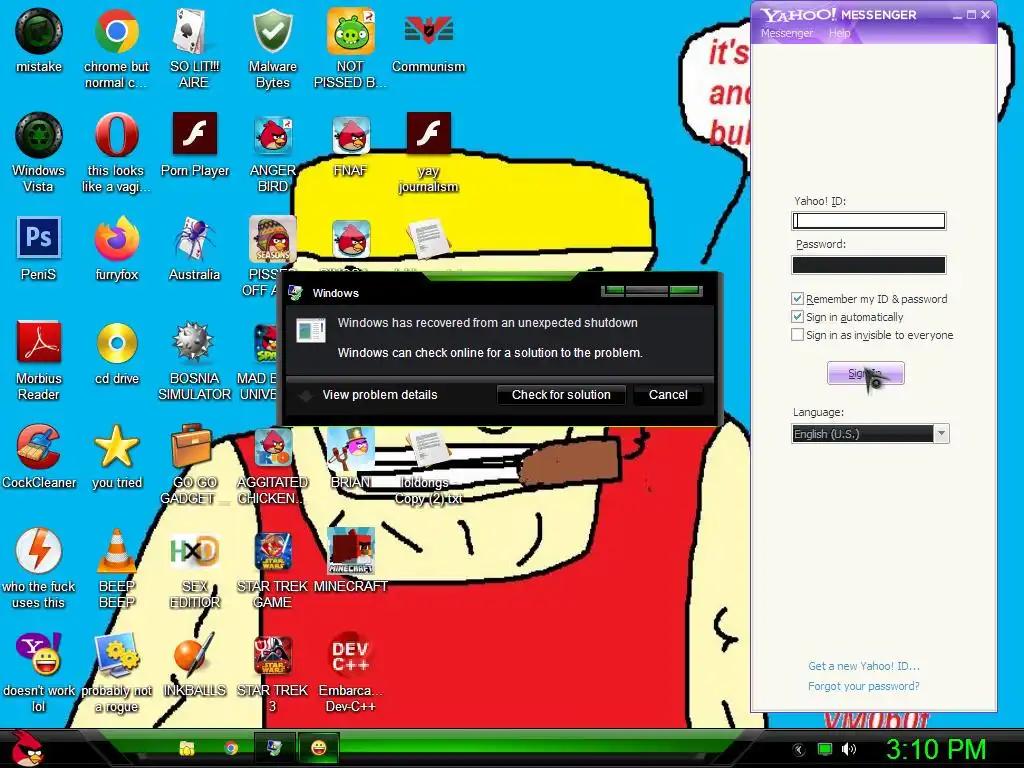Open the 'yay journalism' Flash icon
This screenshot has width=1024, height=768.
[428, 134]
